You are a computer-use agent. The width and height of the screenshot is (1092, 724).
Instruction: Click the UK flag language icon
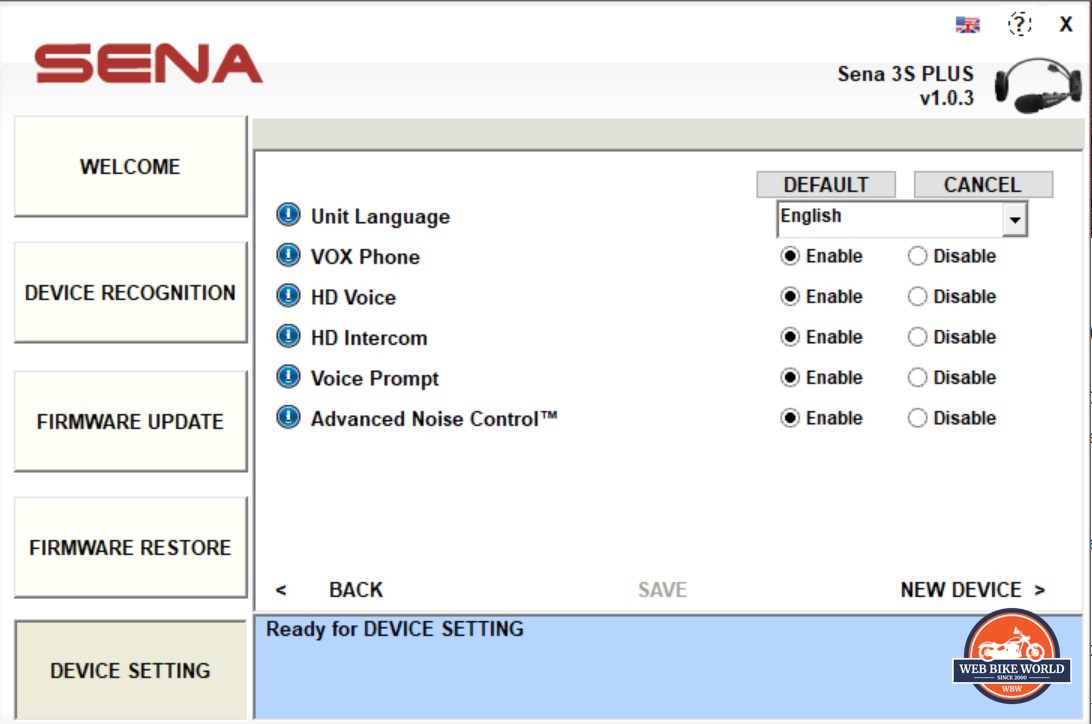pos(967,25)
